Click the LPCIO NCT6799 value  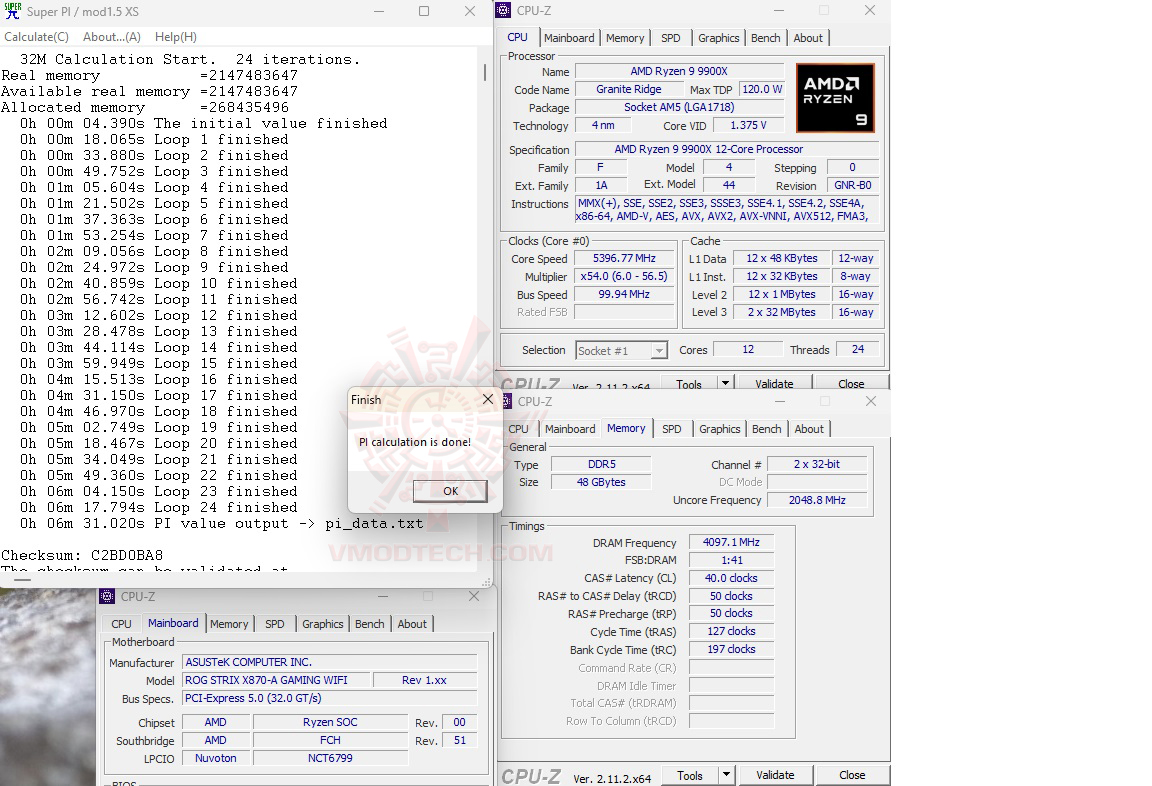pos(330,758)
